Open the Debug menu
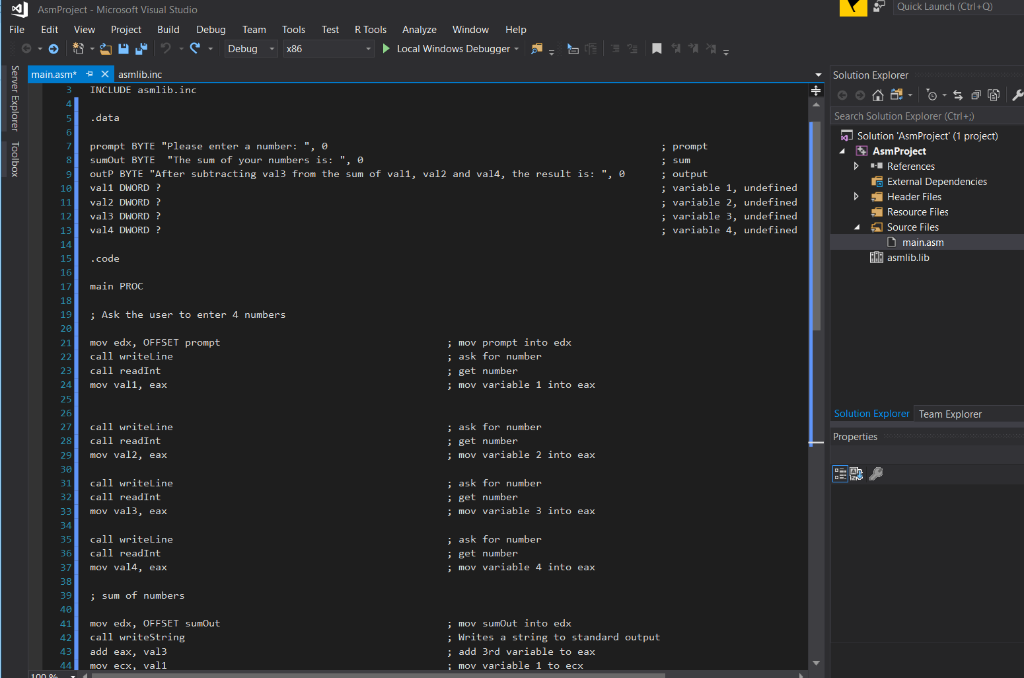 210,29
